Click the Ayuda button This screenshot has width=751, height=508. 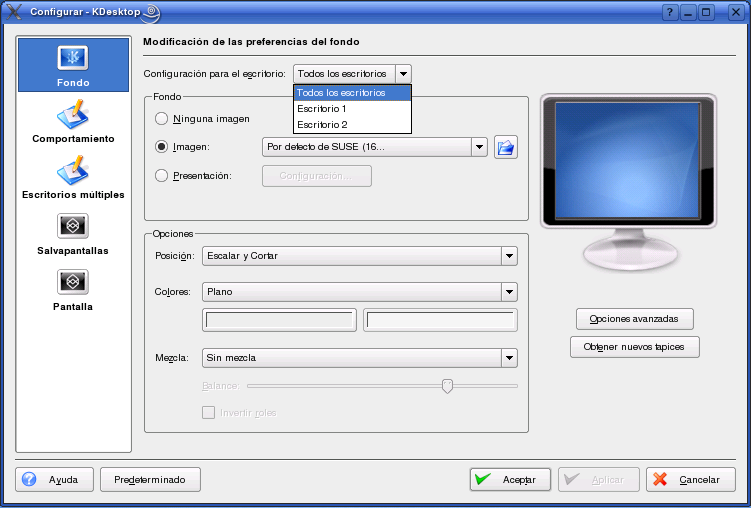pyautogui.click(x=55, y=480)
